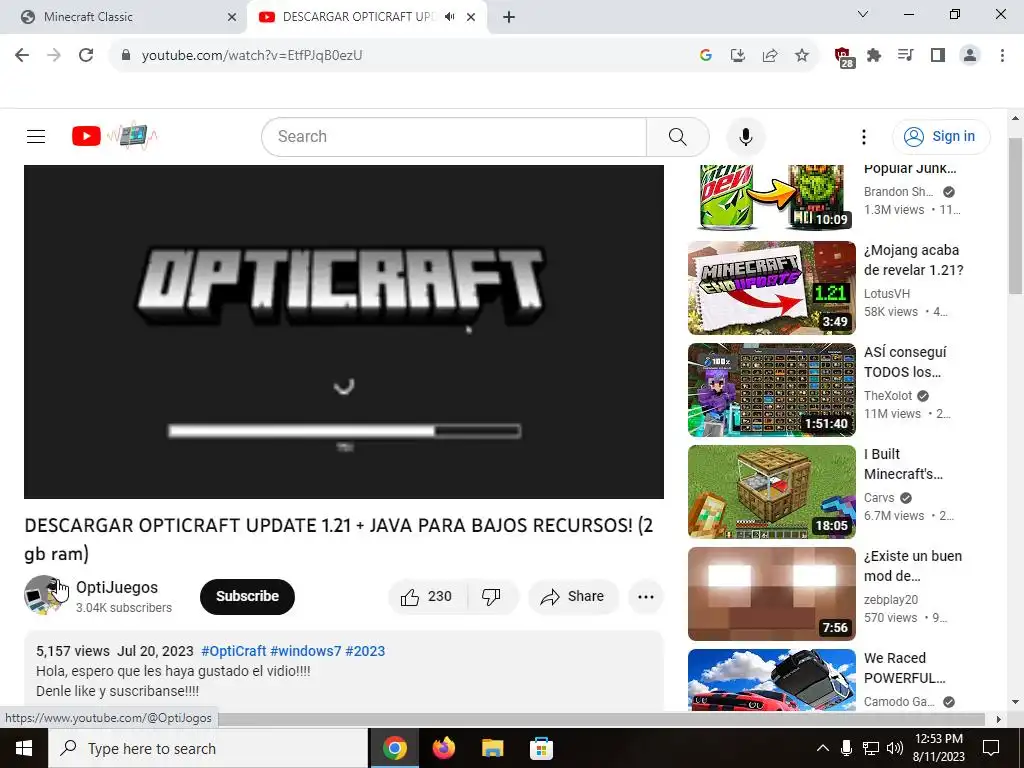Sign in to YouTube
This screenshot has height=768, width=1024.
940,136
